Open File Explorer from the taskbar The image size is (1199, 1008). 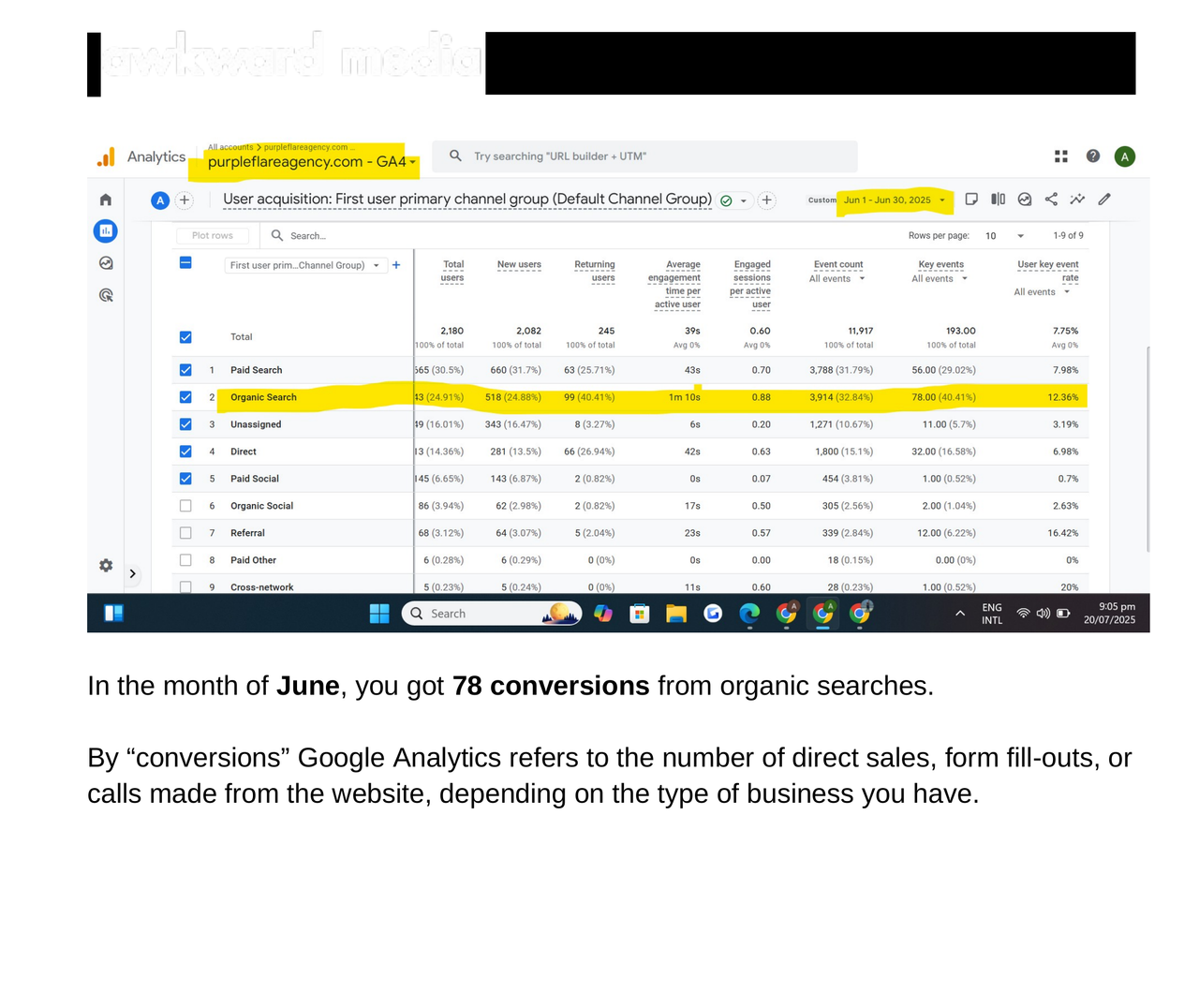(x=676, y=614)
